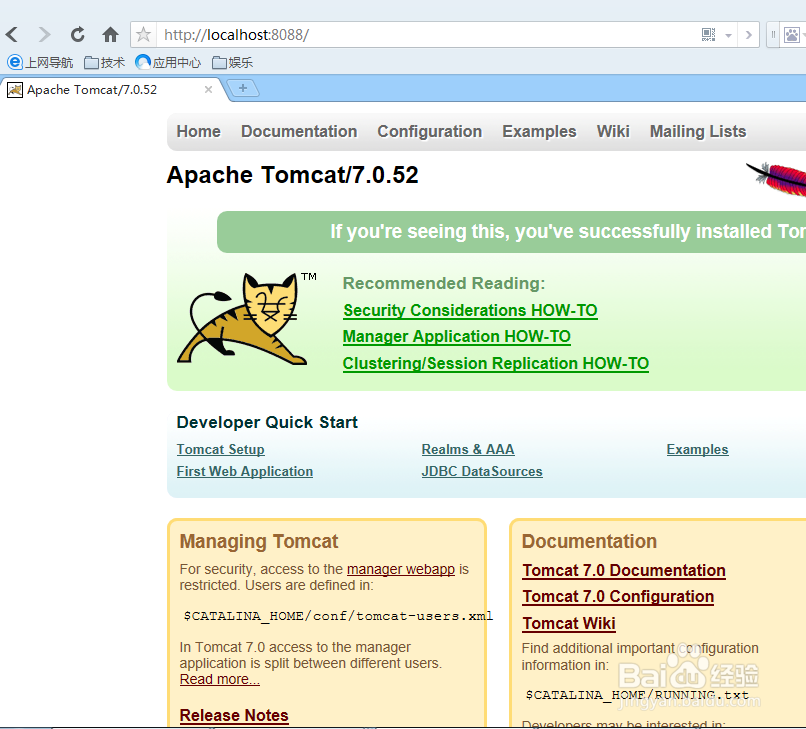Open the manager webapp link
The height and width of the screenshot is (729, 806).
[401, 570]
